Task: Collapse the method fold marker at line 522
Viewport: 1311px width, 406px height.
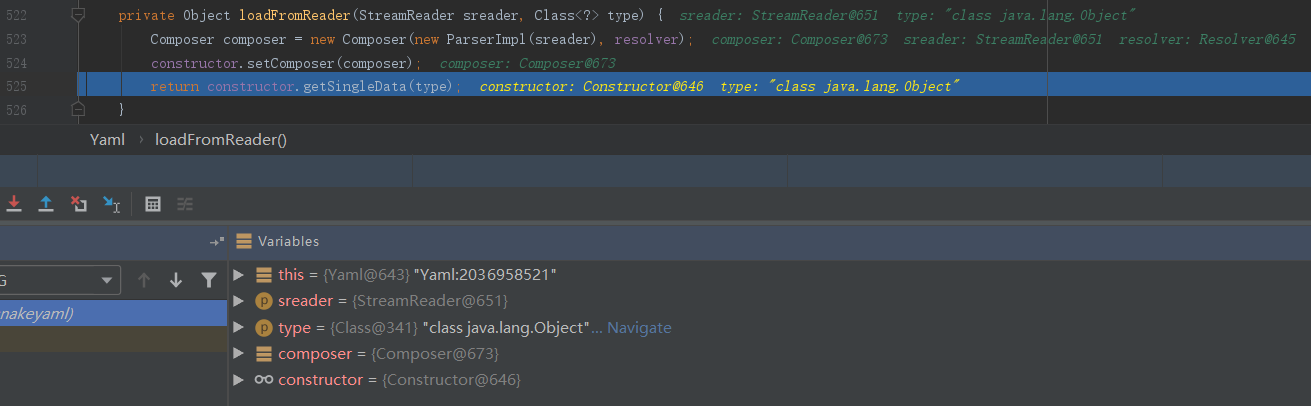Action: [x=78, y=16]
